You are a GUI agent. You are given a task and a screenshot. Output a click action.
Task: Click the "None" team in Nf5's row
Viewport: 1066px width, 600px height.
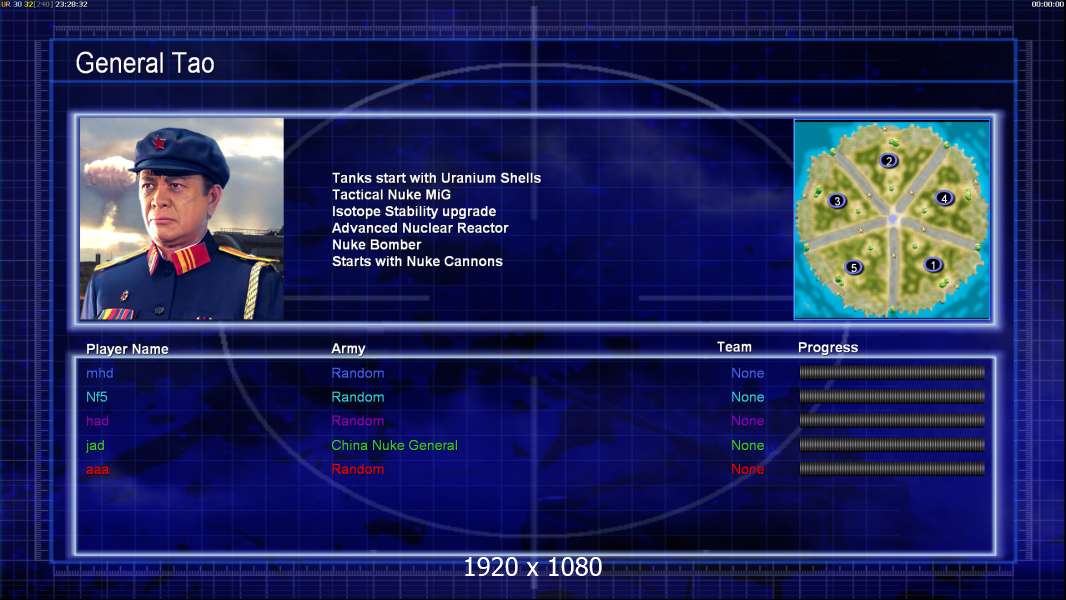pos(748,397)
